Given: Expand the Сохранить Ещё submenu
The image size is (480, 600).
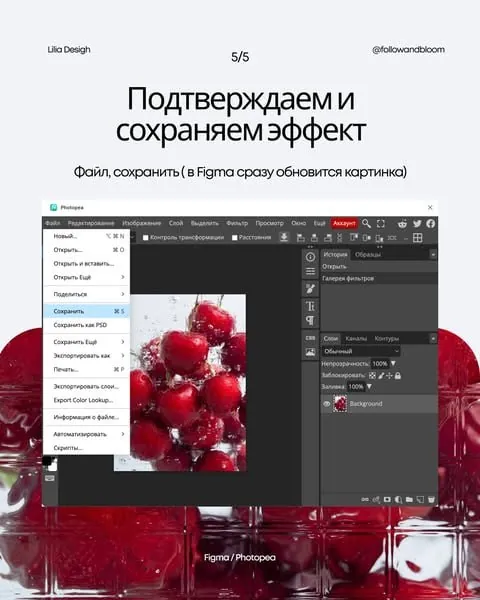Looking at the screenshot, I should (87, 342).
